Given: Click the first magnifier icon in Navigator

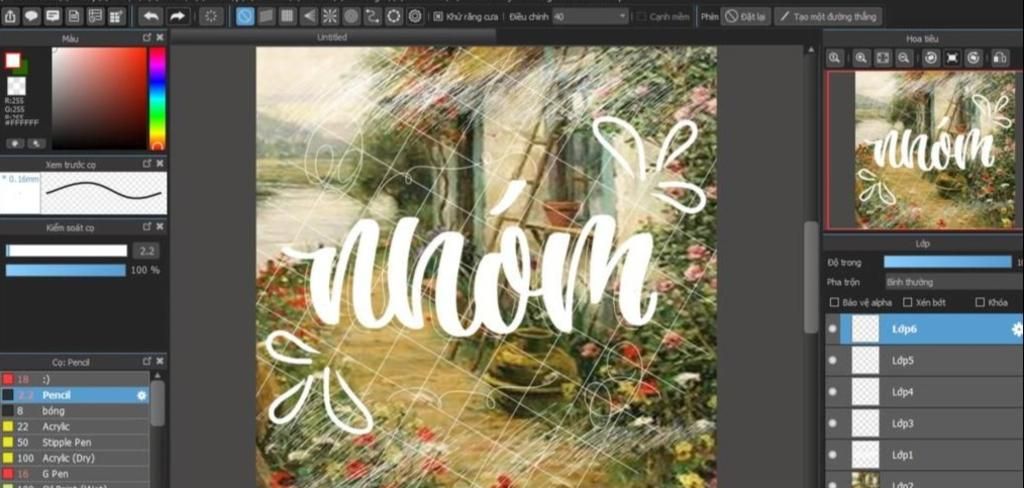Looking at the screenshot, I should click(x=834, y=58).
